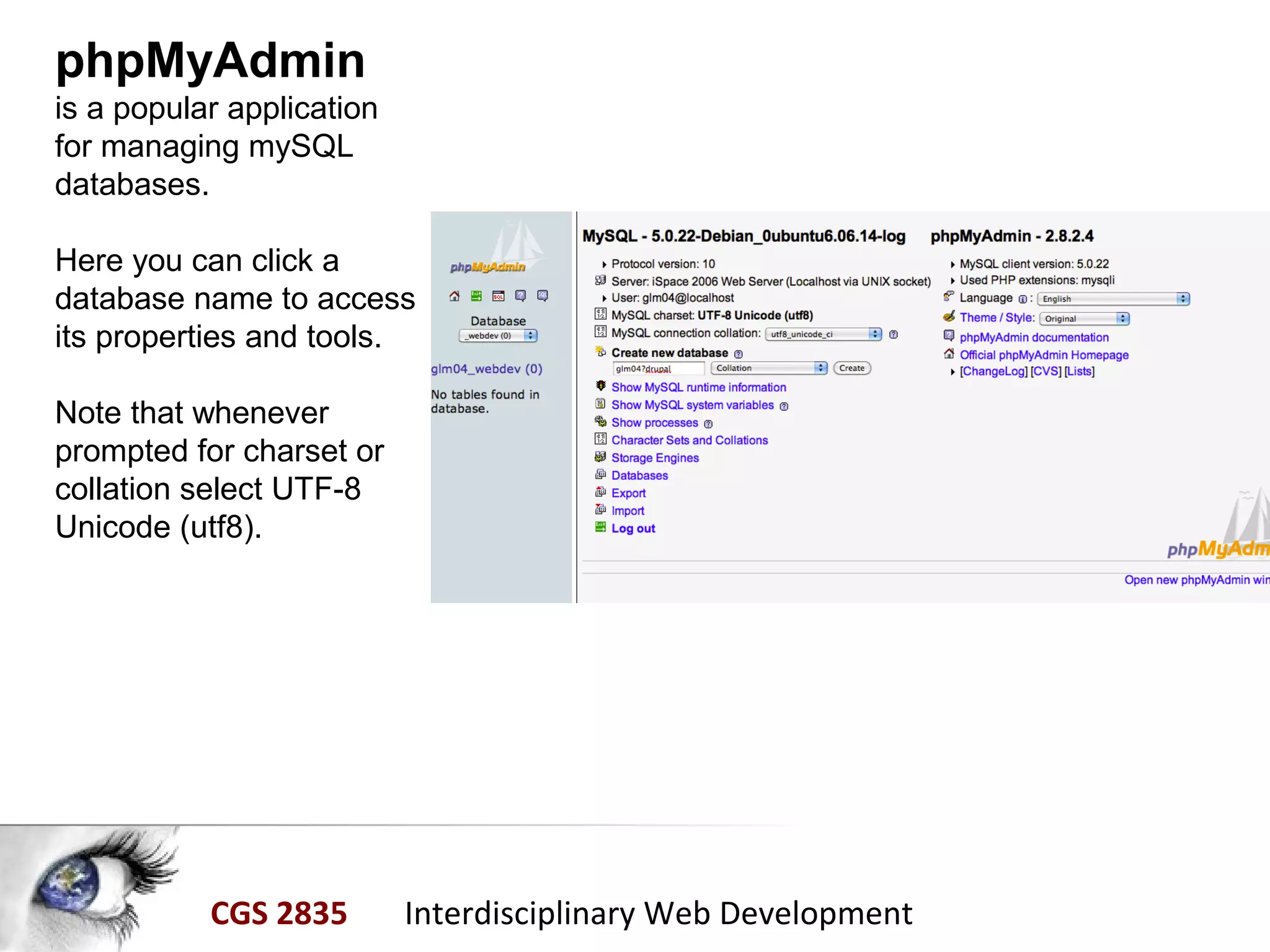Screen dimensions: 1270x952
Task: Click the Import icon
Action: click(600, 509)
